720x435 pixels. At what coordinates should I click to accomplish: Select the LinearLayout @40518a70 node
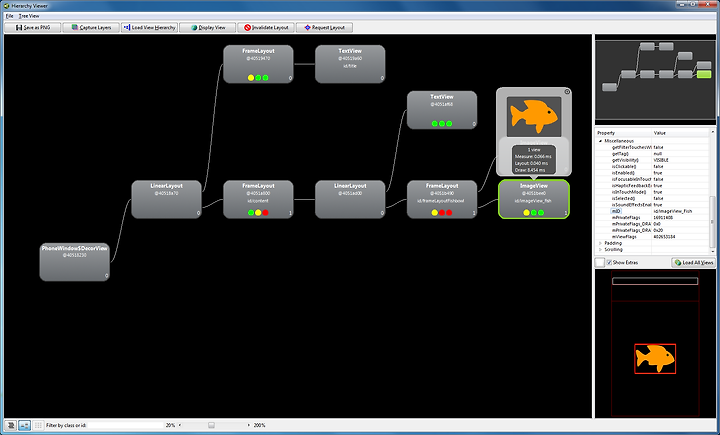pos(166,199)
